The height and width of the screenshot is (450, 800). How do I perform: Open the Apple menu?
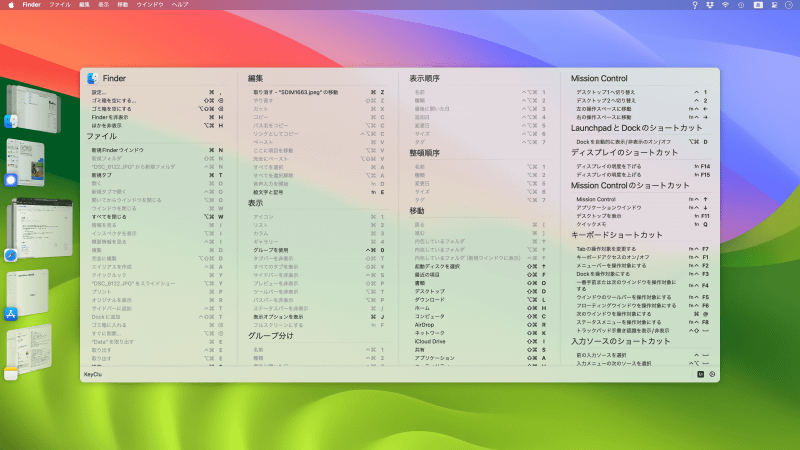[x=11, y=5]
